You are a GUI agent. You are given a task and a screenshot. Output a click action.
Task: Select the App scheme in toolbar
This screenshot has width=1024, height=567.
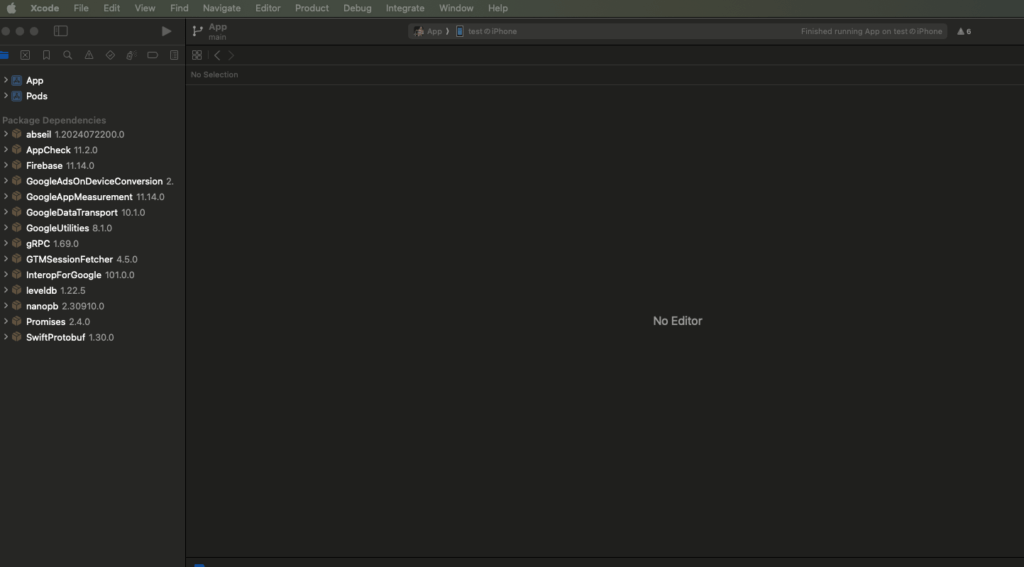(429, 31)
